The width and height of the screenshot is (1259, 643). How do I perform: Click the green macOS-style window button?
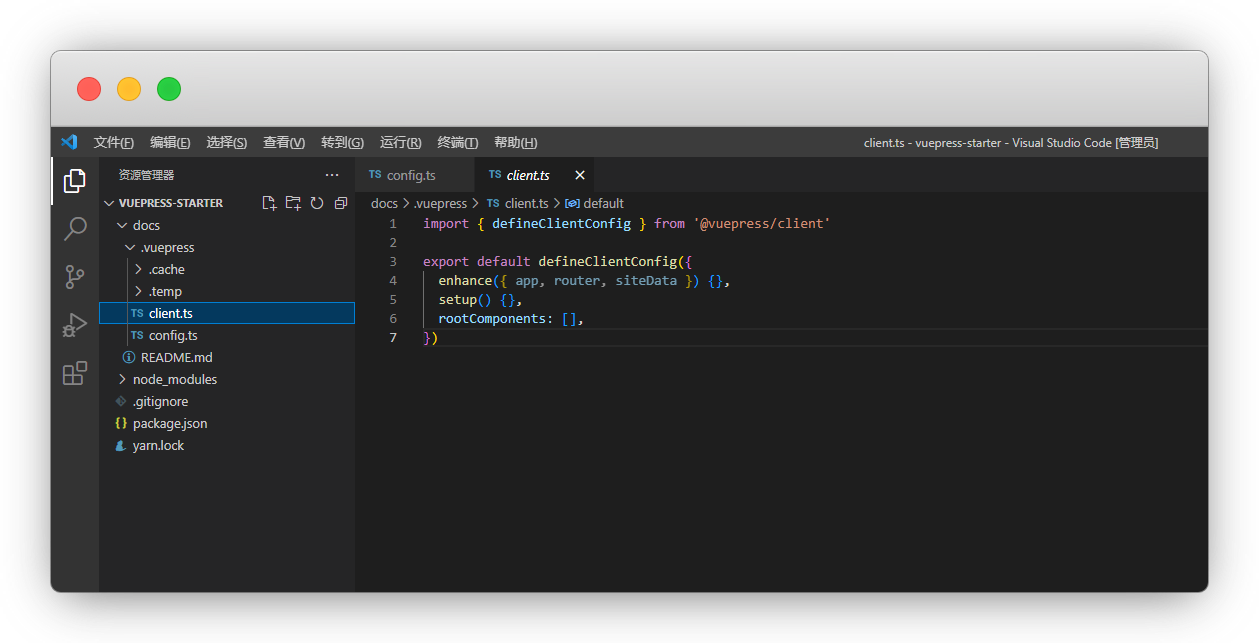[x=169, y=89]
